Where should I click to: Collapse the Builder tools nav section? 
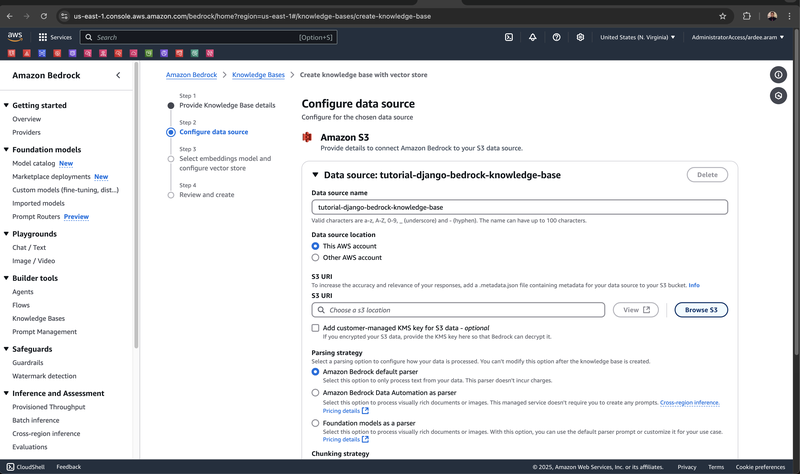(x=6, y=278)
